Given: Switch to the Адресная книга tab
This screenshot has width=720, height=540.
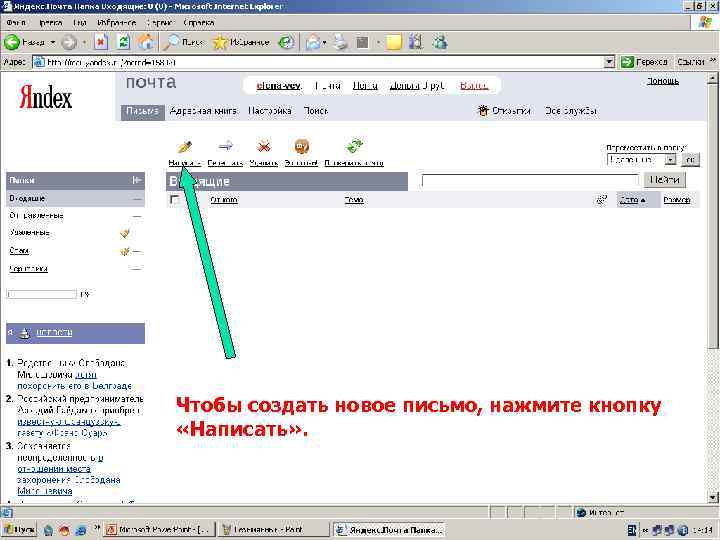Looking at the screenshot, I should coord(203,111).
